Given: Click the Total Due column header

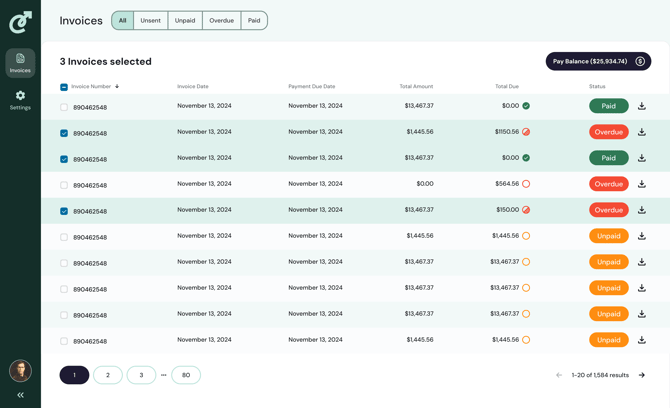Looking at the screenshot, I should [507, 86].
